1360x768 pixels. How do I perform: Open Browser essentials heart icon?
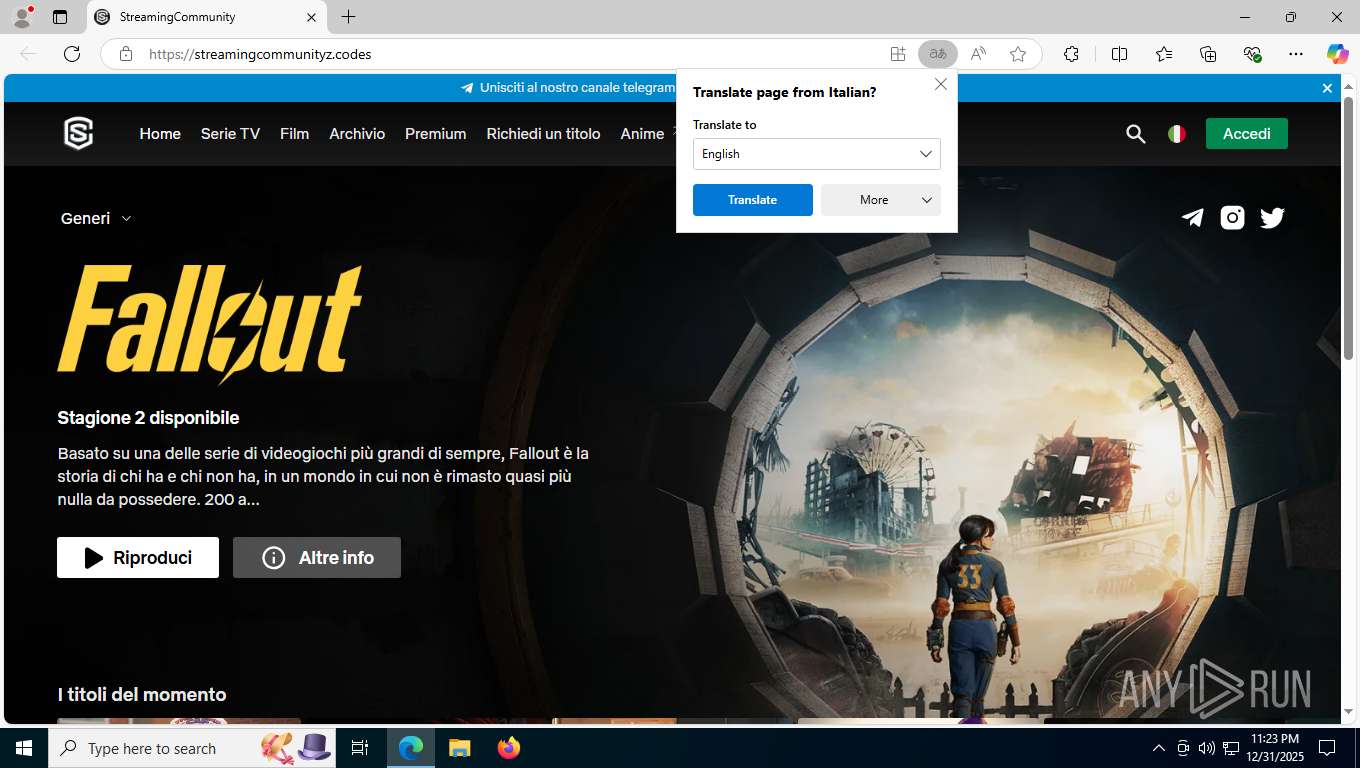(1252, 54)
